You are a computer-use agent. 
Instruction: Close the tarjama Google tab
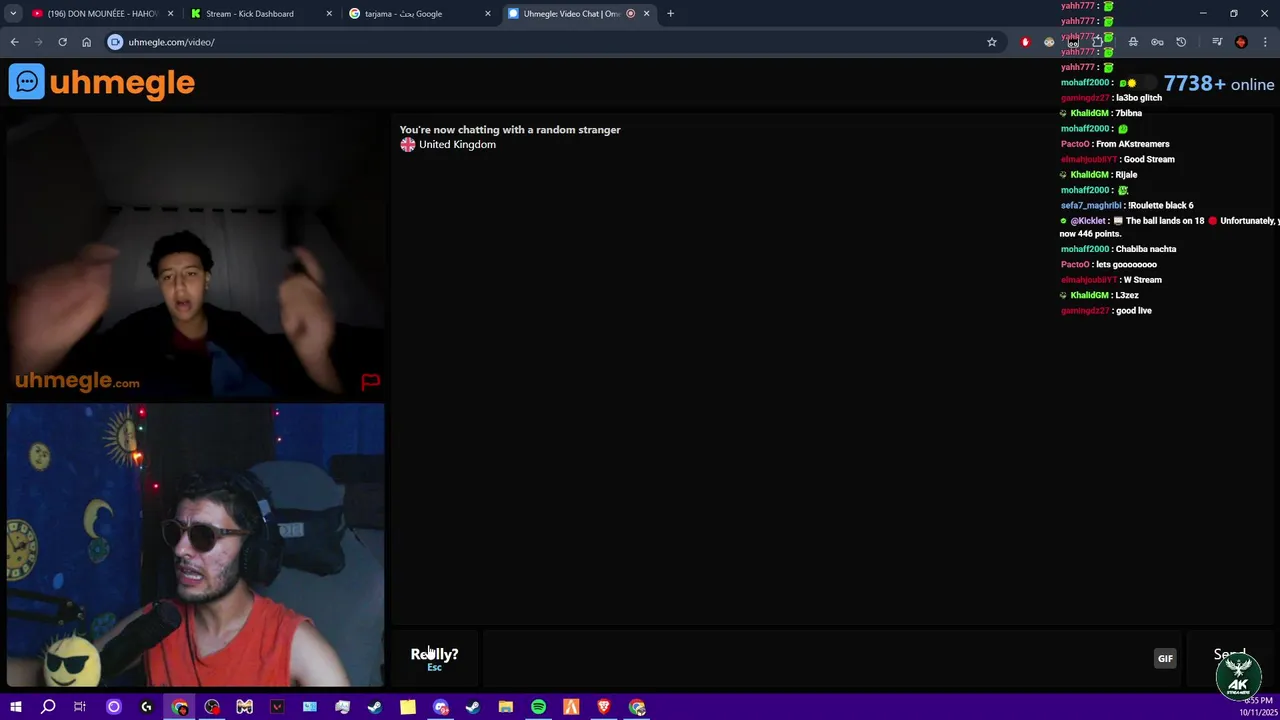click(x=488, y=14)
